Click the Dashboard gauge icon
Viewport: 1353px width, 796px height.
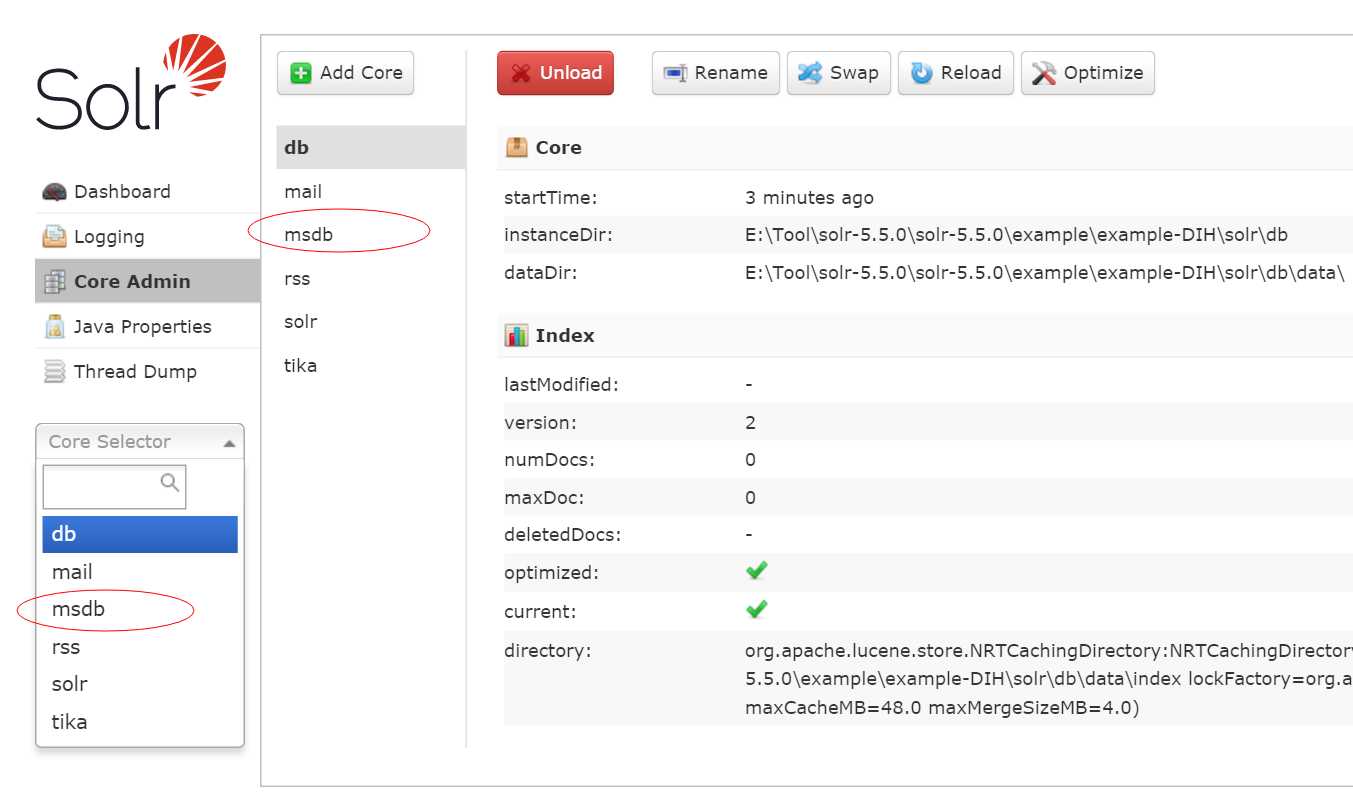click(x=54, y=192)
